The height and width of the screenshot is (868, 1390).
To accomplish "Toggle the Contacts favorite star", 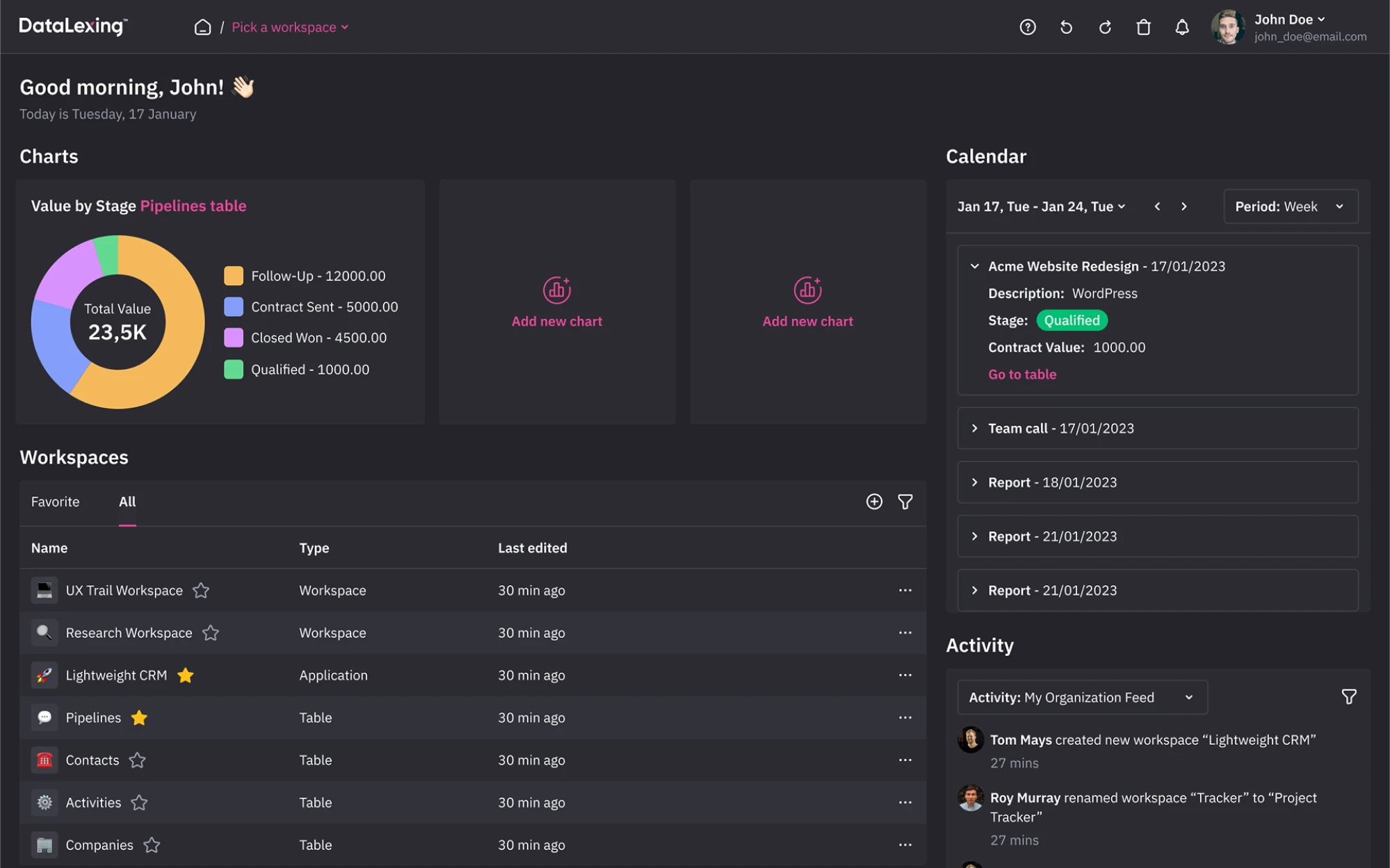I will (x=137, y=760).
